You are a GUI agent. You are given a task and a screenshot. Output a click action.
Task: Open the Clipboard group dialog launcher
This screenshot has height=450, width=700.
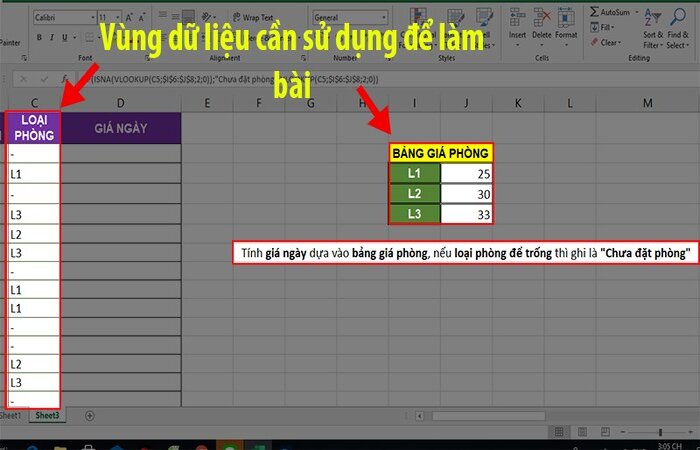[24, 58]
